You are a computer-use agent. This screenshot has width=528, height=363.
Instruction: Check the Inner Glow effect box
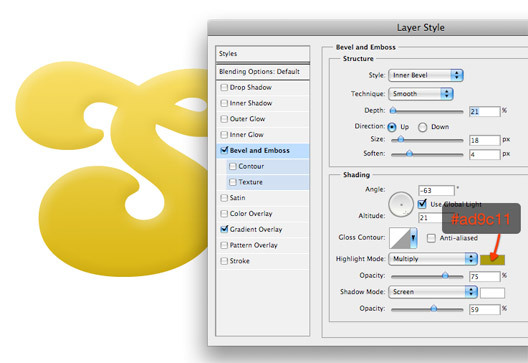pos(224,135)
